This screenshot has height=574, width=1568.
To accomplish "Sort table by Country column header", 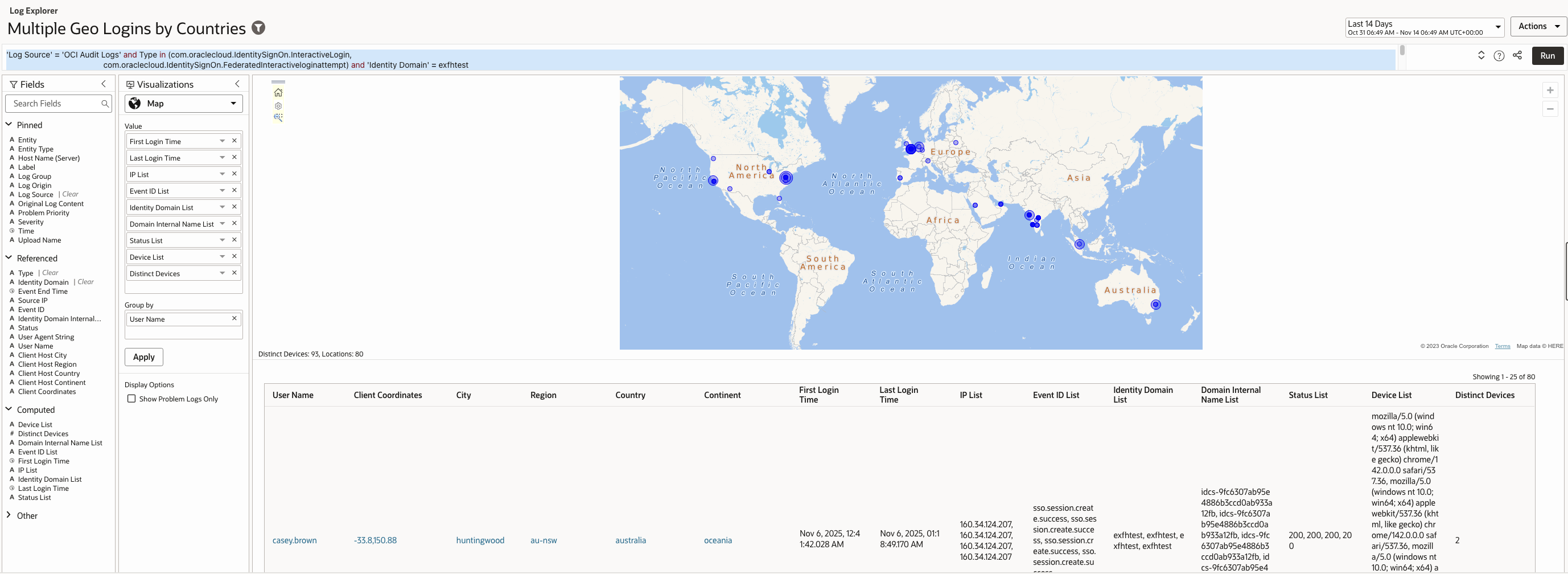I will [630, 395].
